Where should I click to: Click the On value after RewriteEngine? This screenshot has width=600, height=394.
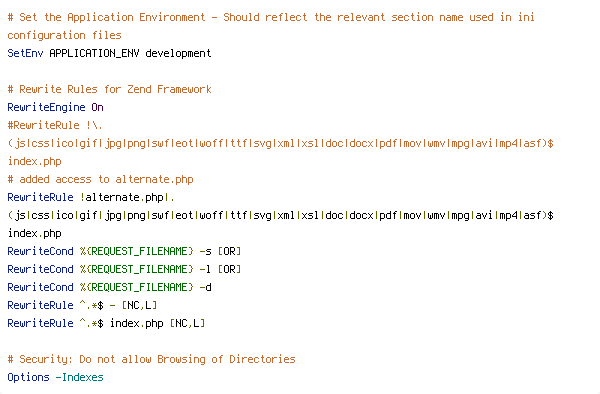(x=97, y=107)
